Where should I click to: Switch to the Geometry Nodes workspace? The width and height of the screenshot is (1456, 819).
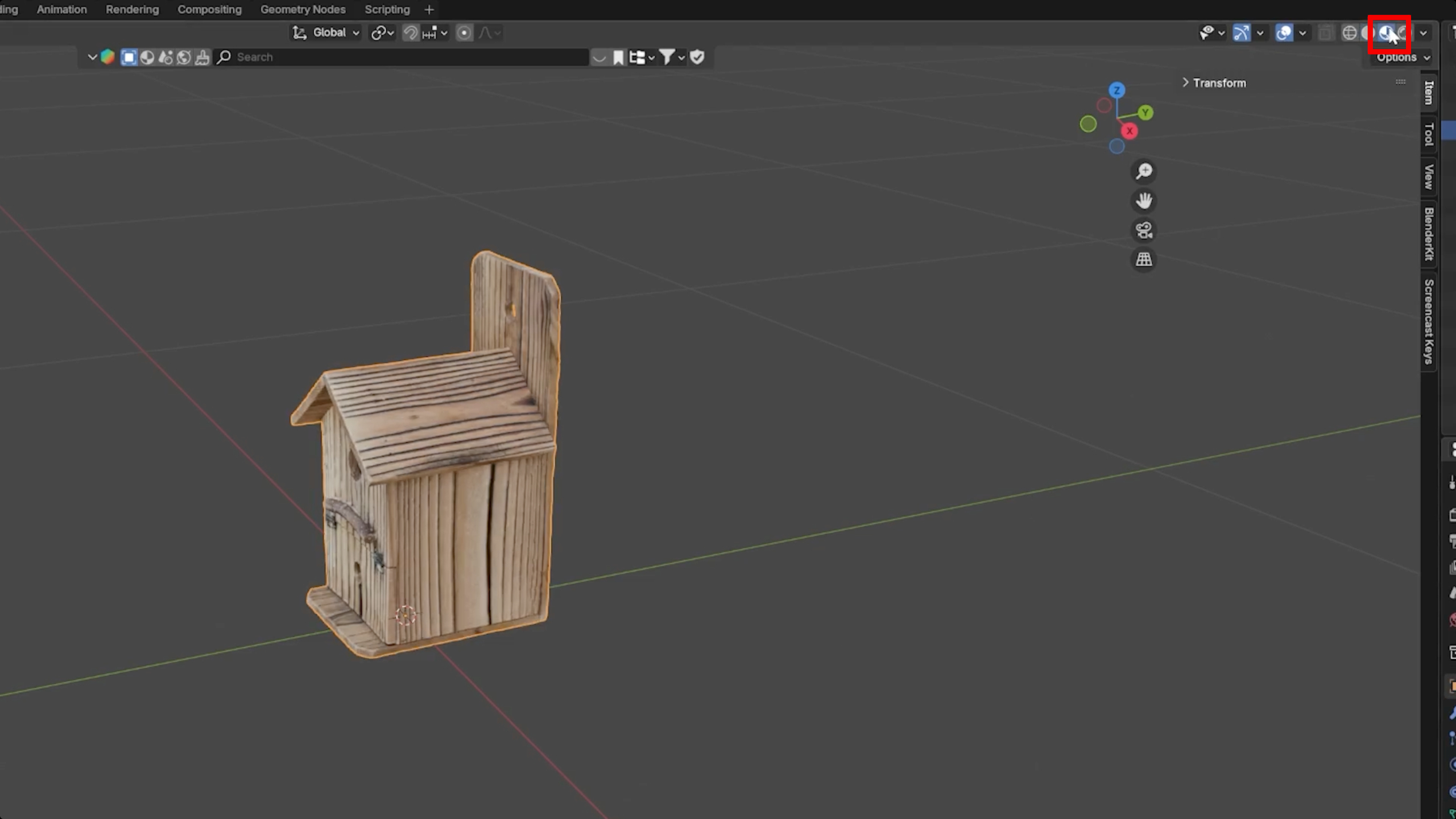coord(303,9)
